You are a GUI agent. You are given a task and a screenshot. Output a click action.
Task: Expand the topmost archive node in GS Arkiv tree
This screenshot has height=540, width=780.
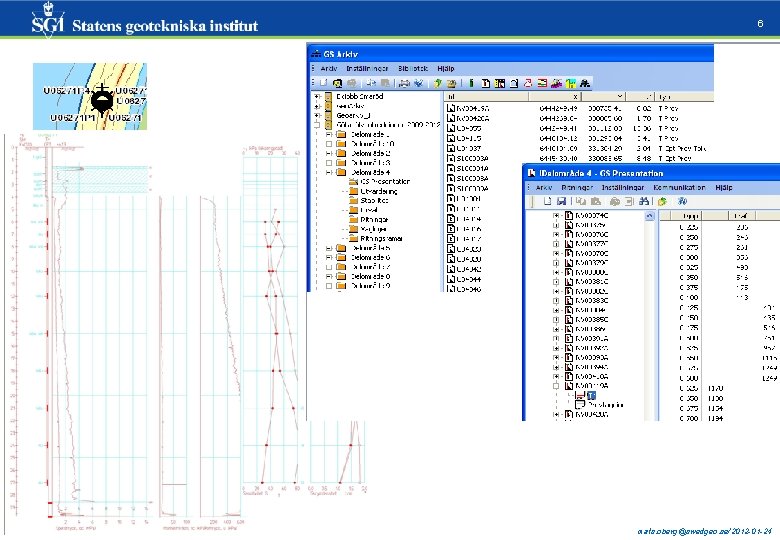tap(317, 96)
